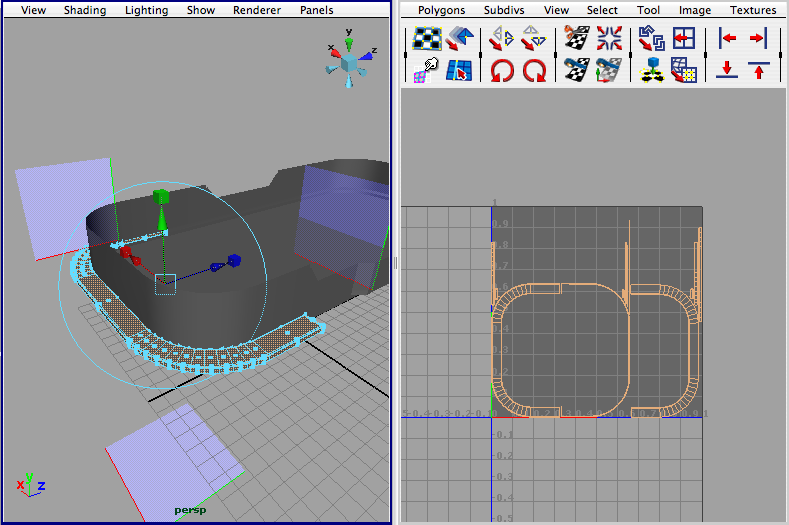789x525 pixels.
Task: Open the UV editor Select menu
Action: (602, 10)
